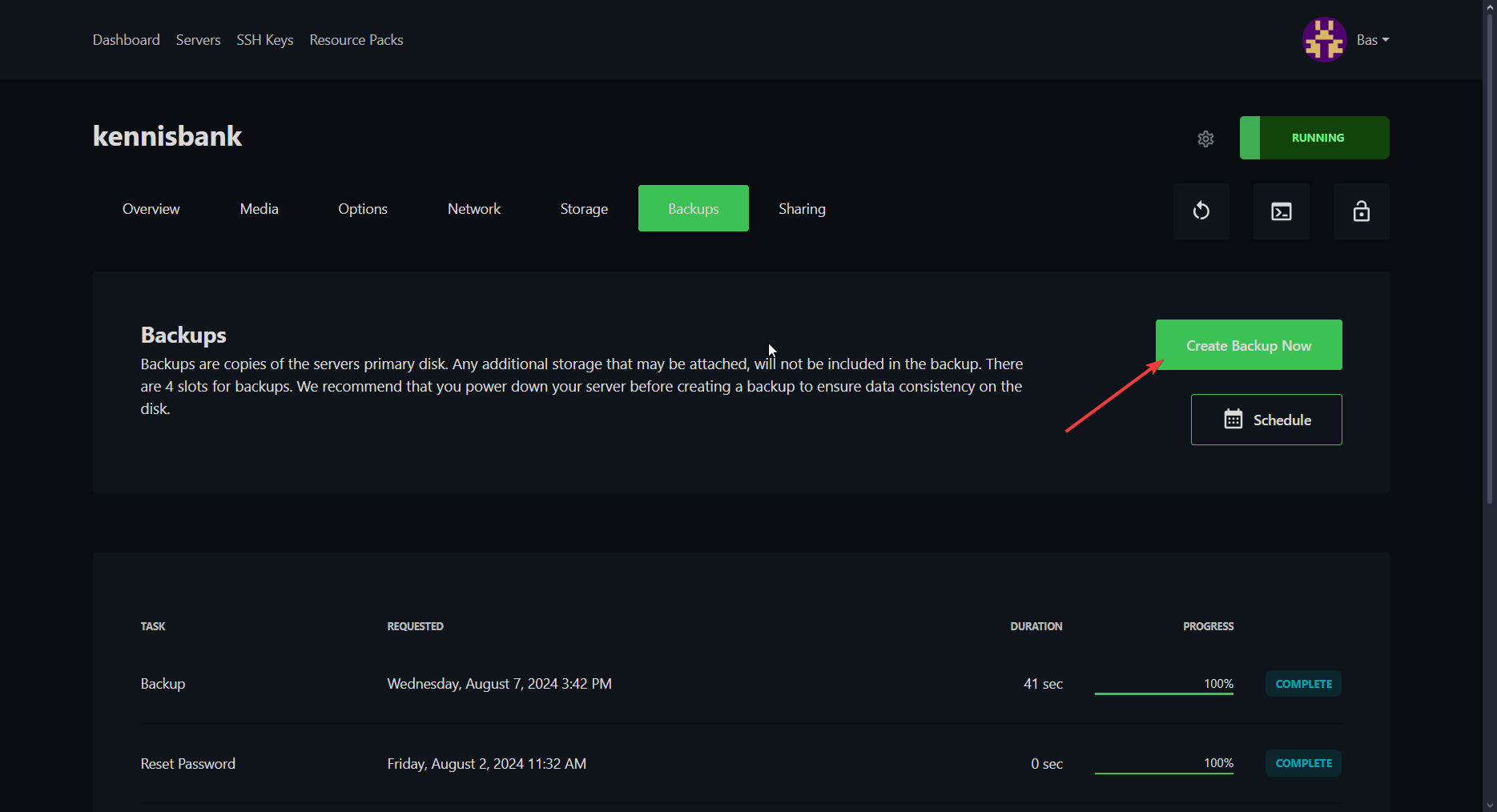Open the console terminal icon
The height and width of the screenshot is (812, 1497).
pyautogui.click(x=1281, y=211)
